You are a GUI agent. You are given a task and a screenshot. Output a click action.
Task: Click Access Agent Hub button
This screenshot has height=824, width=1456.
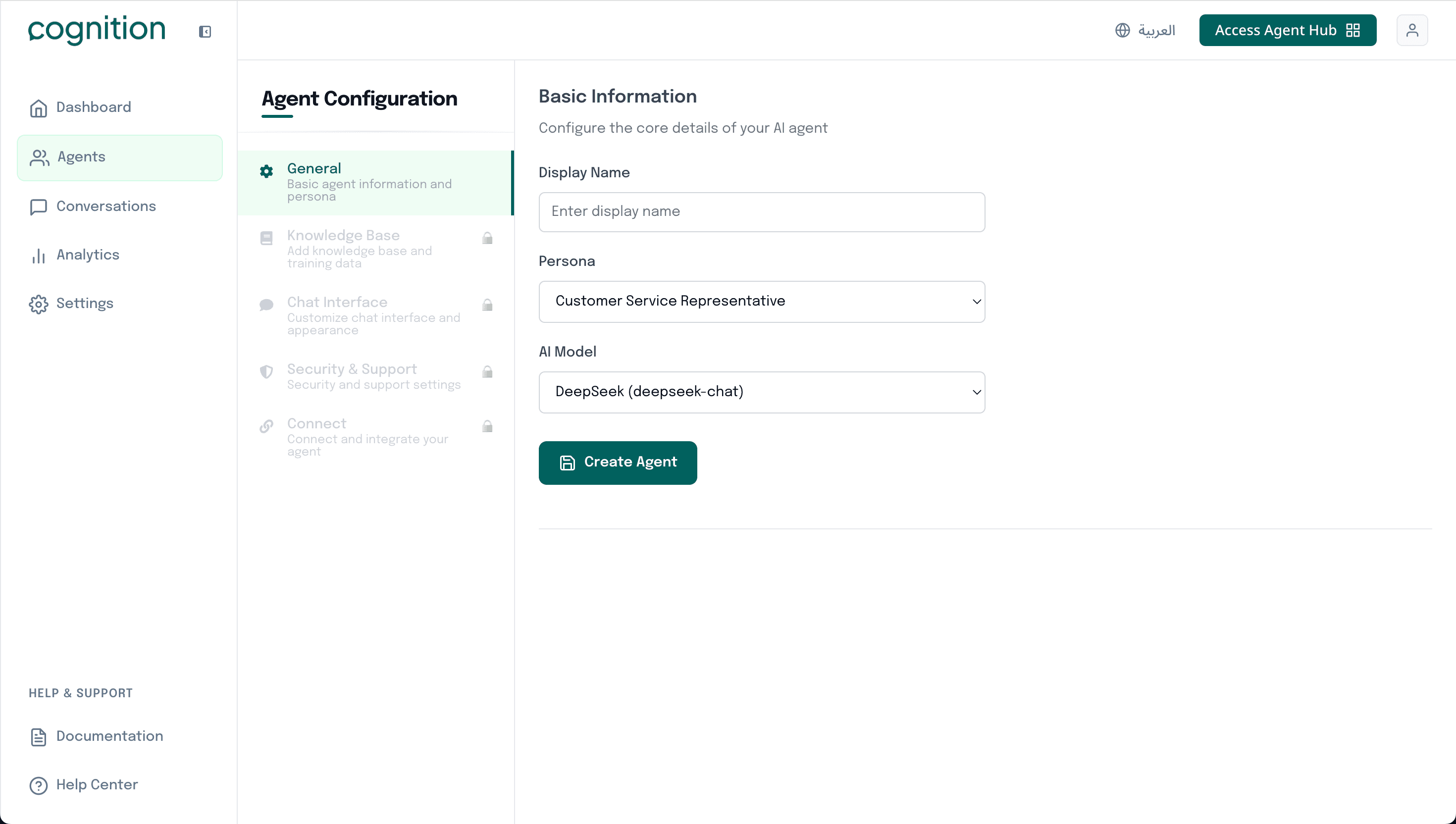[1287, 30]
